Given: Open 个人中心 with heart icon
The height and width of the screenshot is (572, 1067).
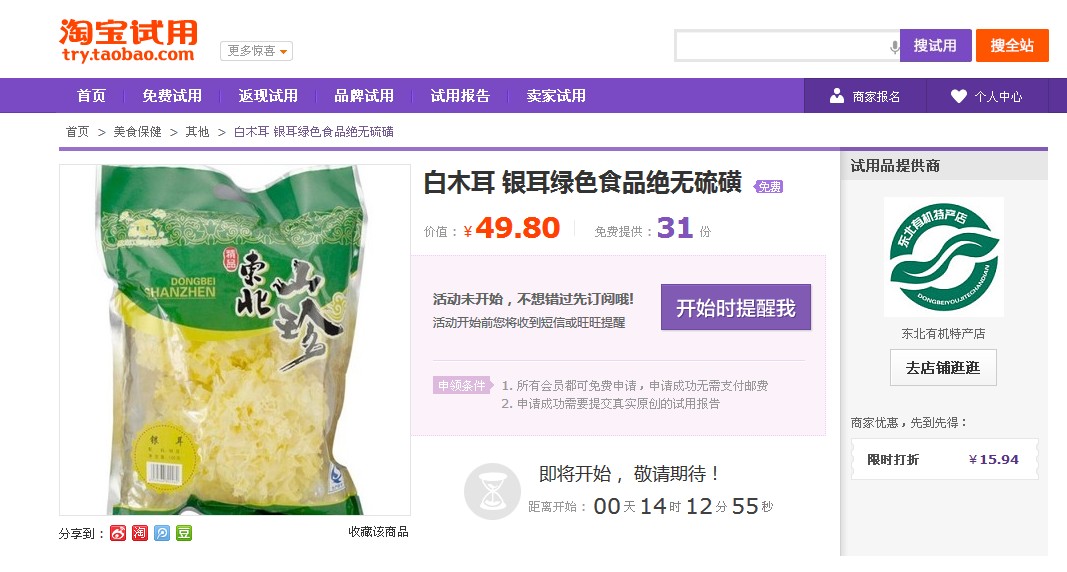Looking at the screenshot, I should (987, 96).
